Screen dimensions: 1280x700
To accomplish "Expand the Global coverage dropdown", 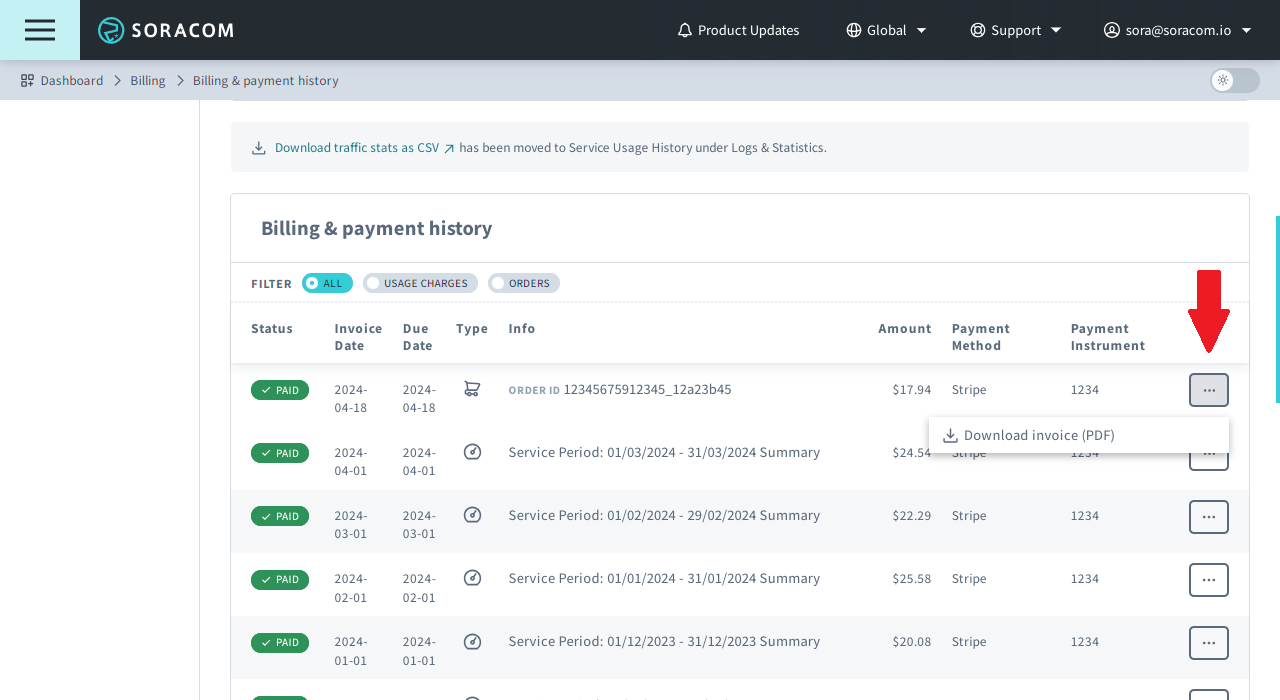I will [886, 30].
